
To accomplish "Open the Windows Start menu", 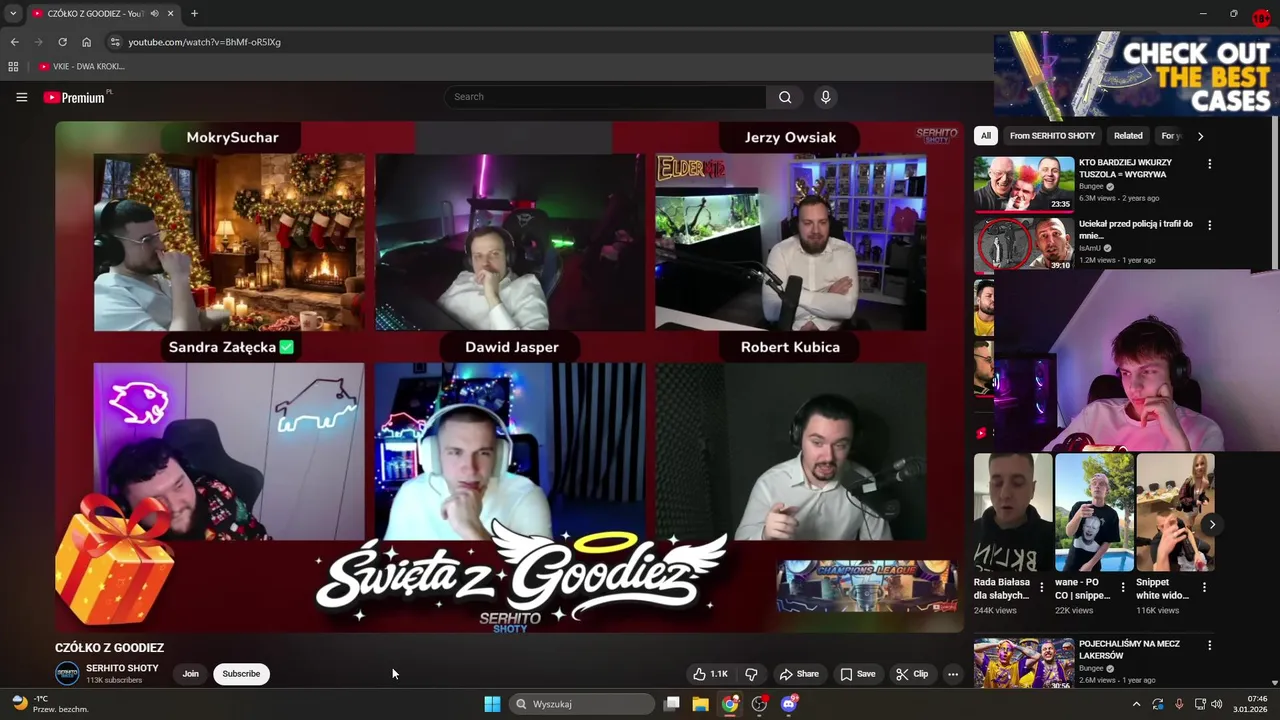I will 492,704.
